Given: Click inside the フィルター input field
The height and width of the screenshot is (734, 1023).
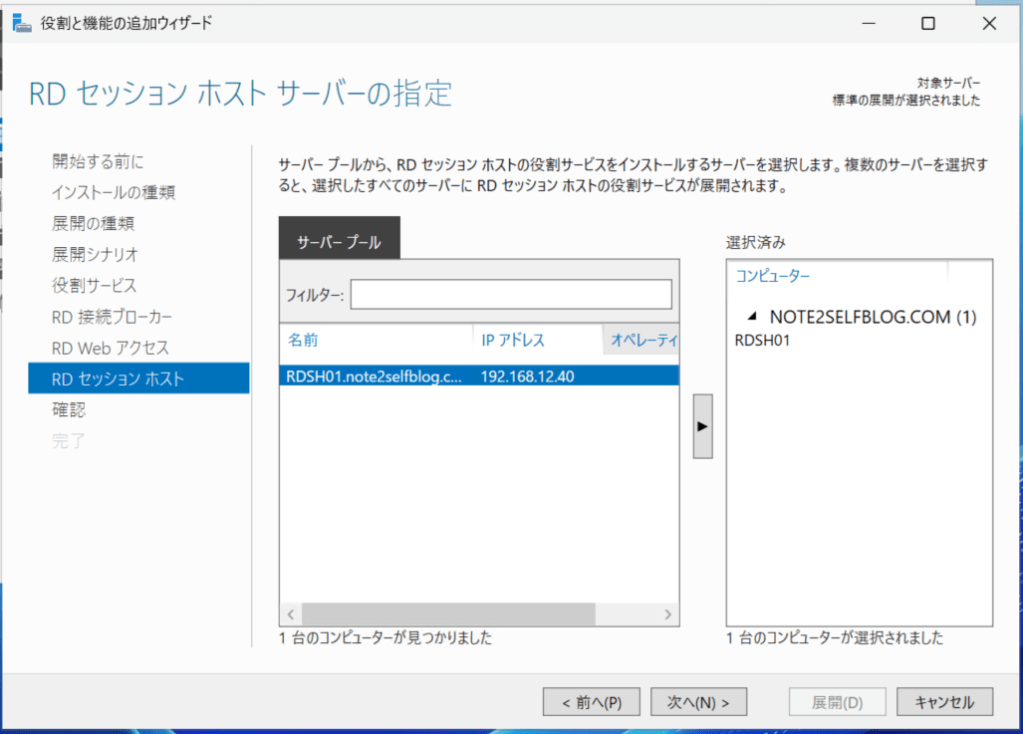Looking at the screenshot, I should 510,294.
